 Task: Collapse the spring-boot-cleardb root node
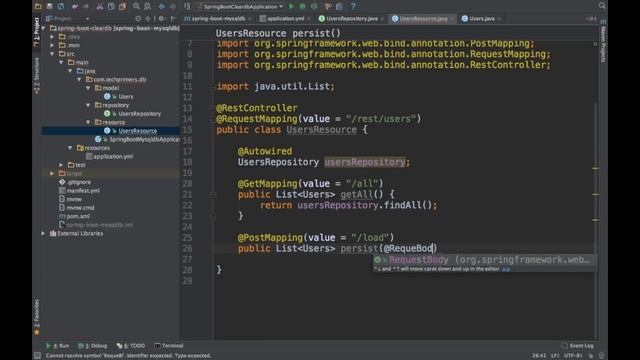[43, 28]
